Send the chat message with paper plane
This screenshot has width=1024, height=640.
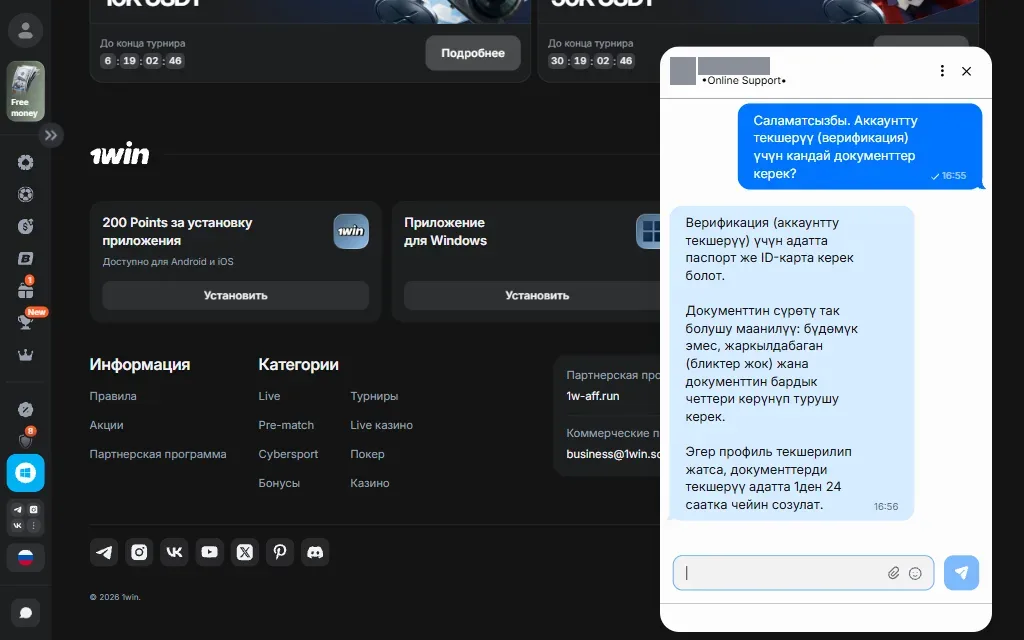[961, 573]
